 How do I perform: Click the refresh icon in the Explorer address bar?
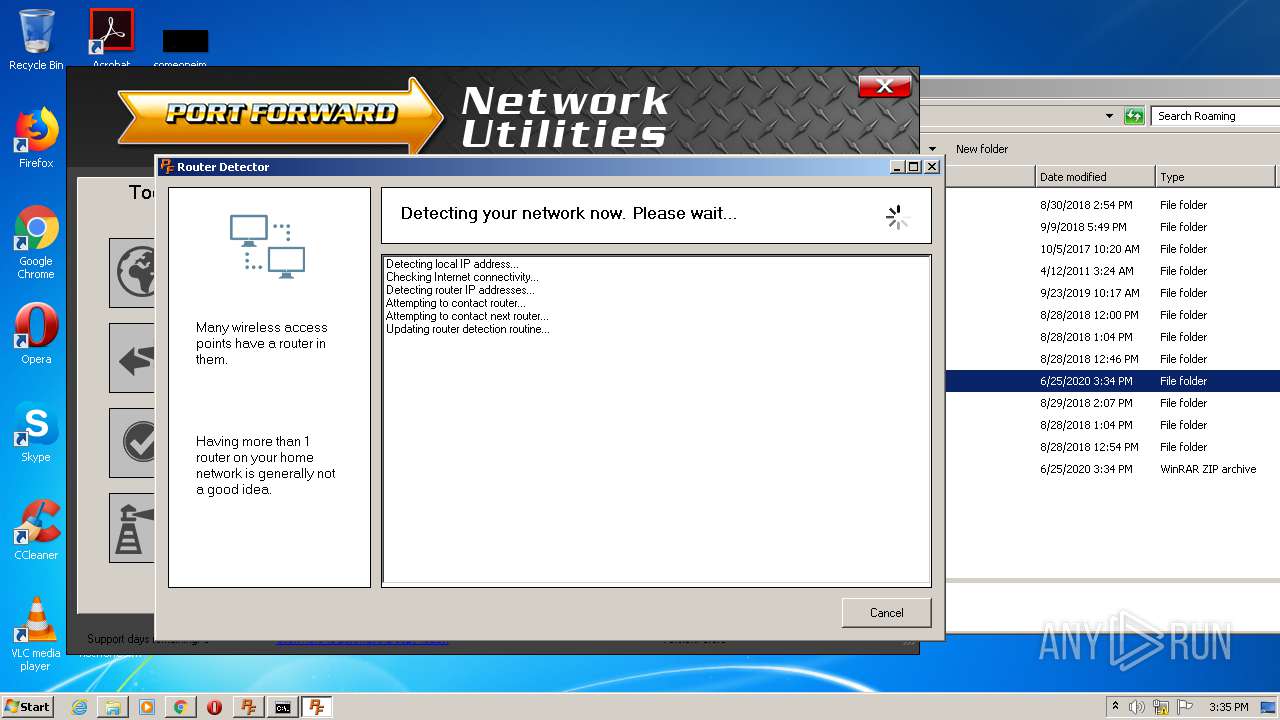pyautogui.click(x=1134, y=116)
